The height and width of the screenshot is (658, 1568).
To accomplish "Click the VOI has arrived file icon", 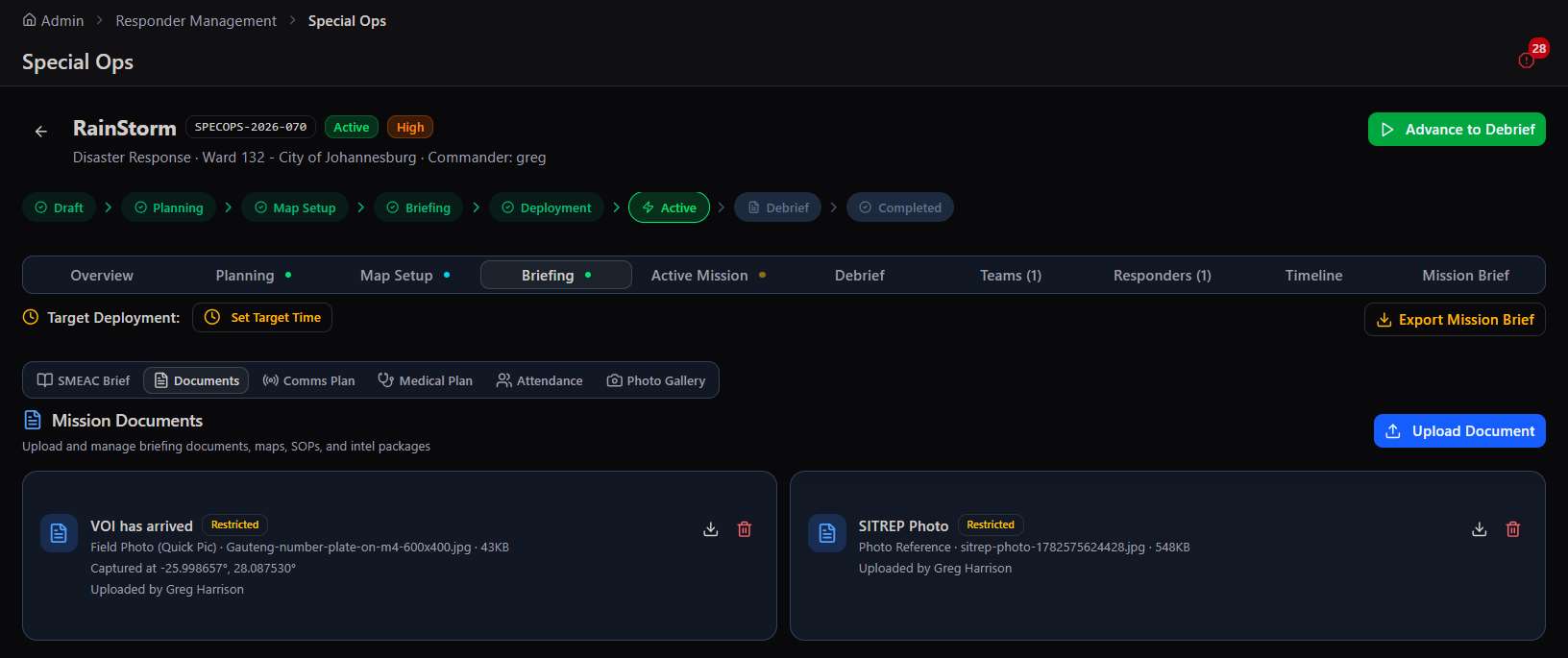I will (59, 533).
